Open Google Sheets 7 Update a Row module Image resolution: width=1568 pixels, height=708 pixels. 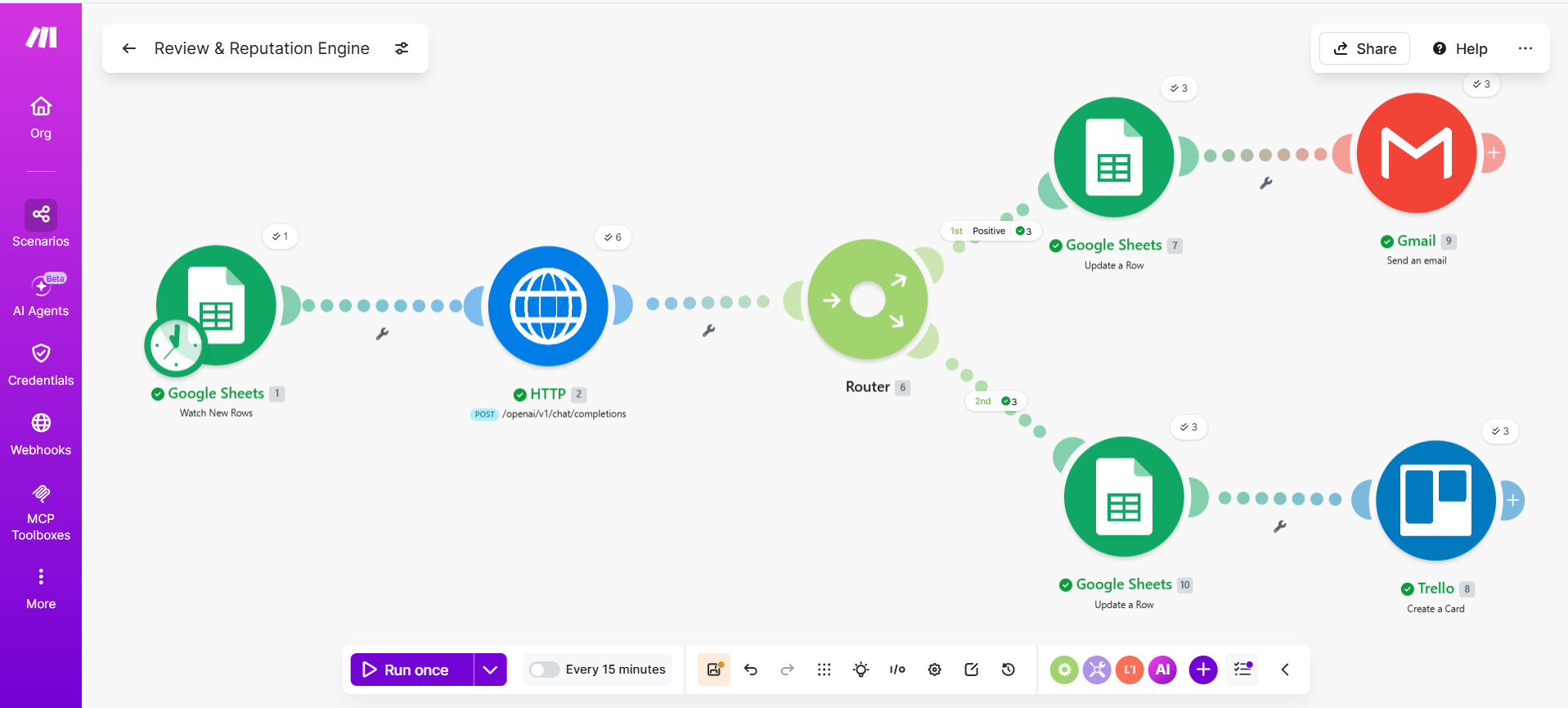point(1114,157)
